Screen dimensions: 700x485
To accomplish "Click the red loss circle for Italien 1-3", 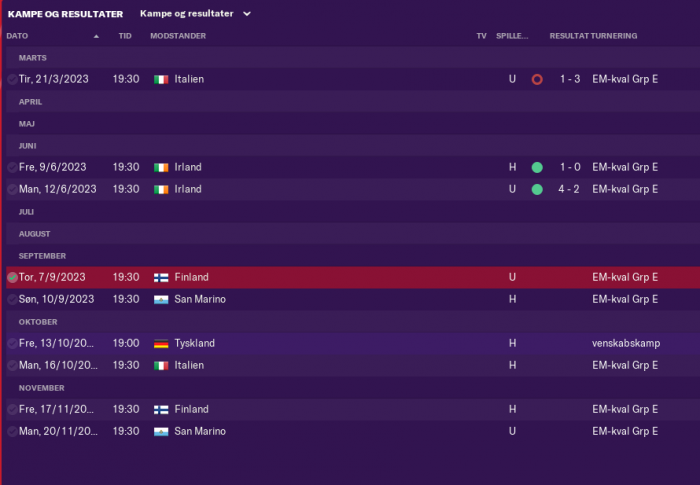I will [537, 79].
